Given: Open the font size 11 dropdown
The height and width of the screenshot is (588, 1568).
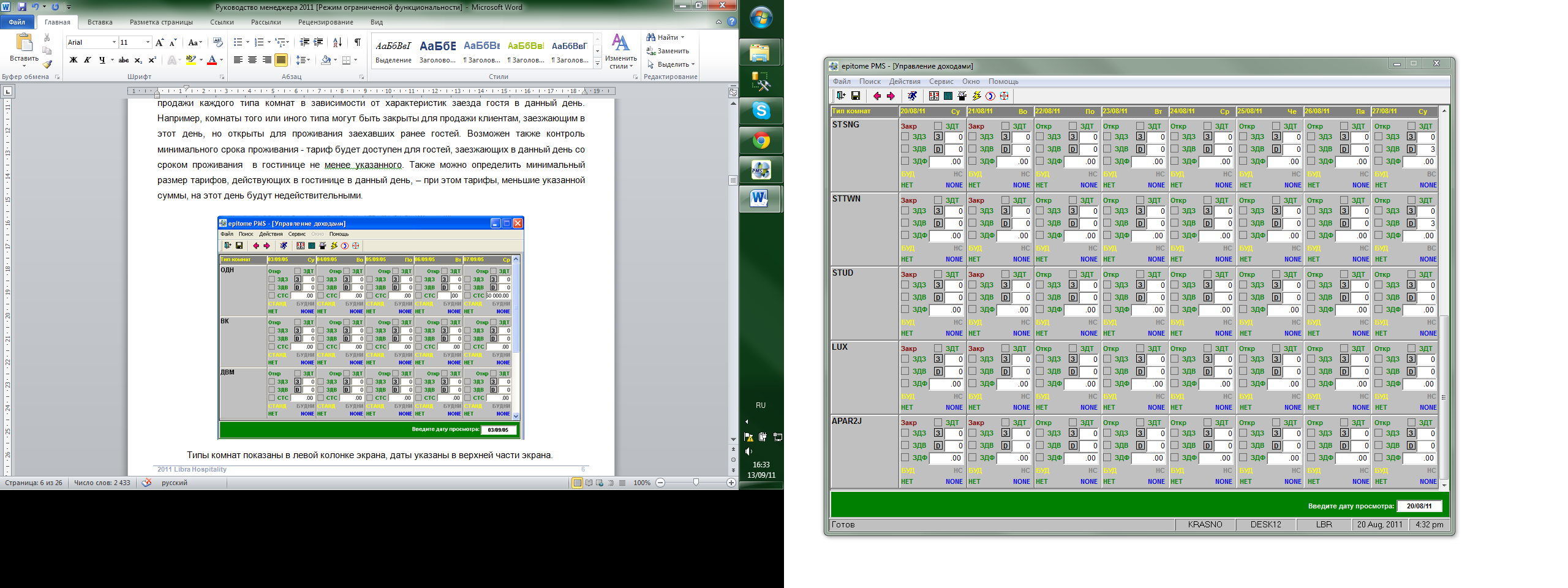Looking at the screenshot, I should pyautogui.click(x=148, y=42).
